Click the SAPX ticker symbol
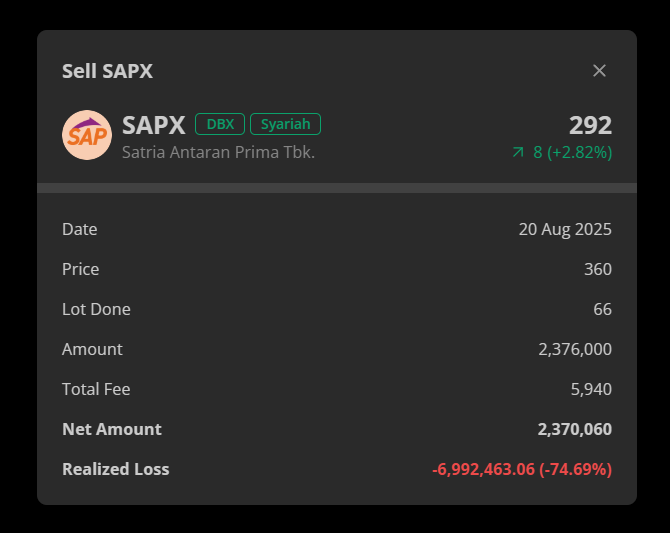The height and width of the screenshot is (533, 670). [x=154, y=125]
